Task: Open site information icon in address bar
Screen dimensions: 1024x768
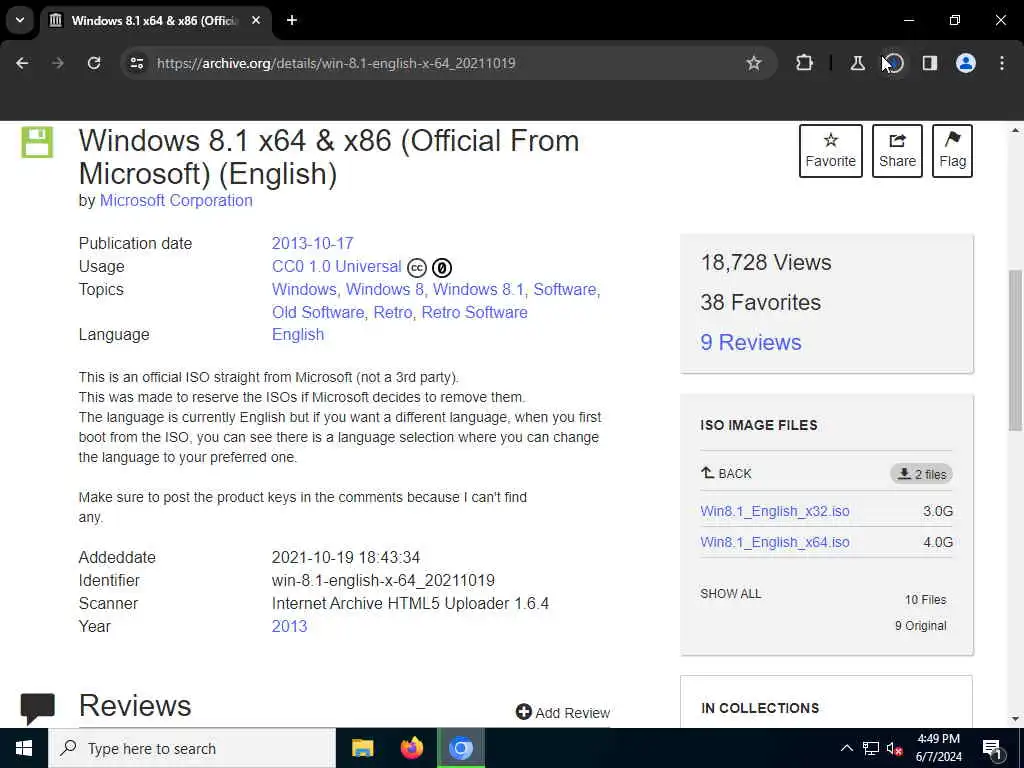Action: coord(136,63)
